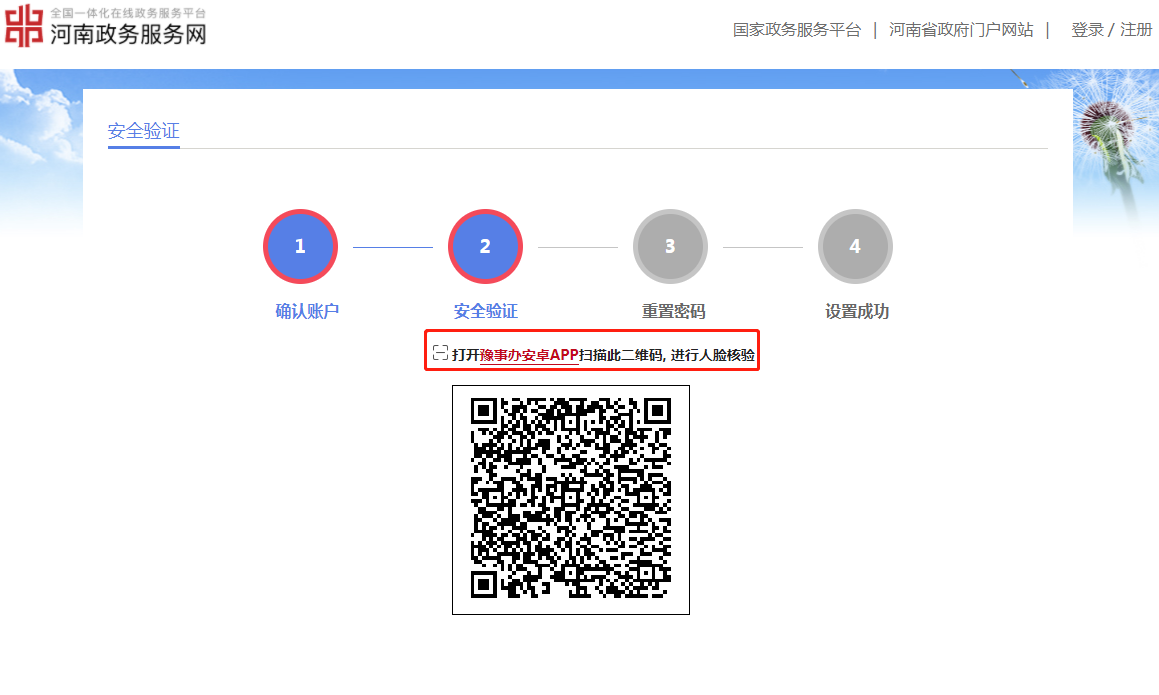
Task: Open the 河南省政府门户网站 link
Action: pyautogui.click(x=961, y=30)
